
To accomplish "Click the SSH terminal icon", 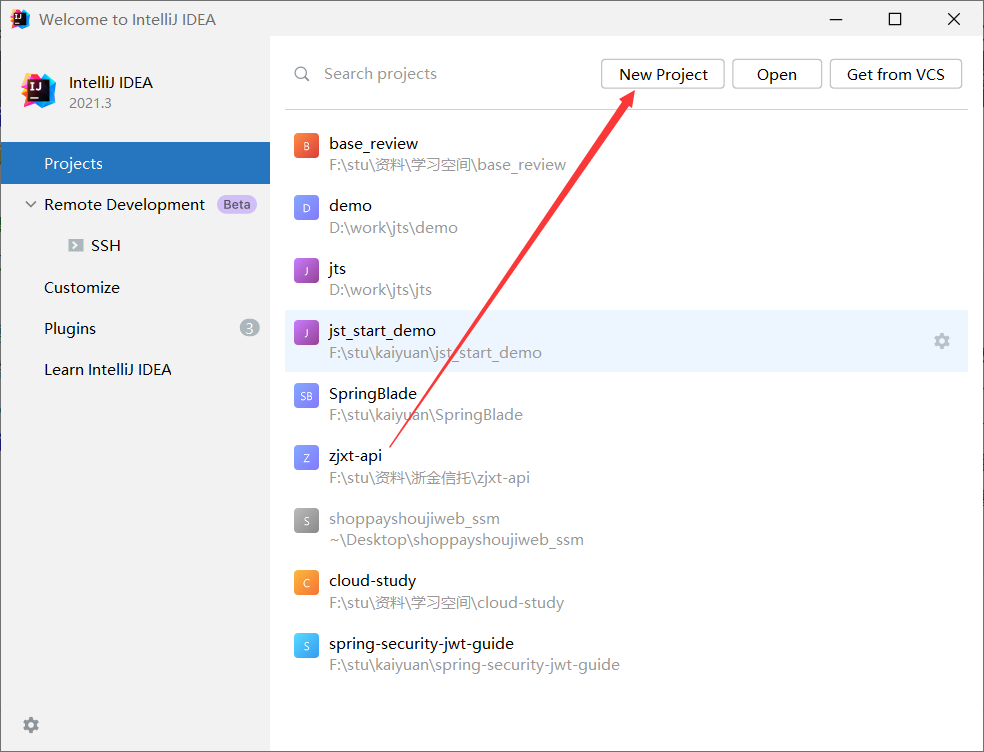I will 75,245.
